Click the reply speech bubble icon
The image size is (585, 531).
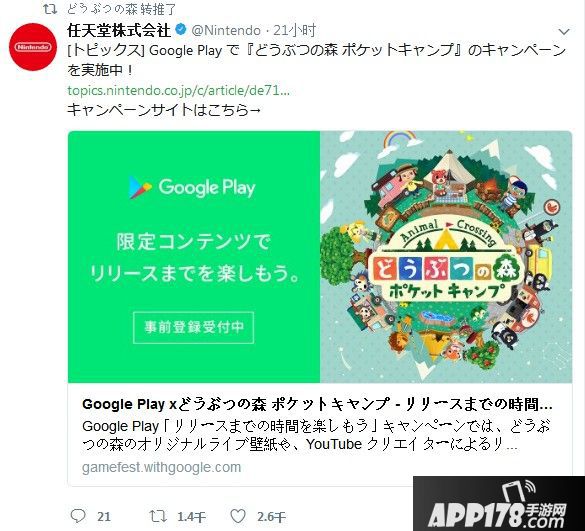pos(78,516)
